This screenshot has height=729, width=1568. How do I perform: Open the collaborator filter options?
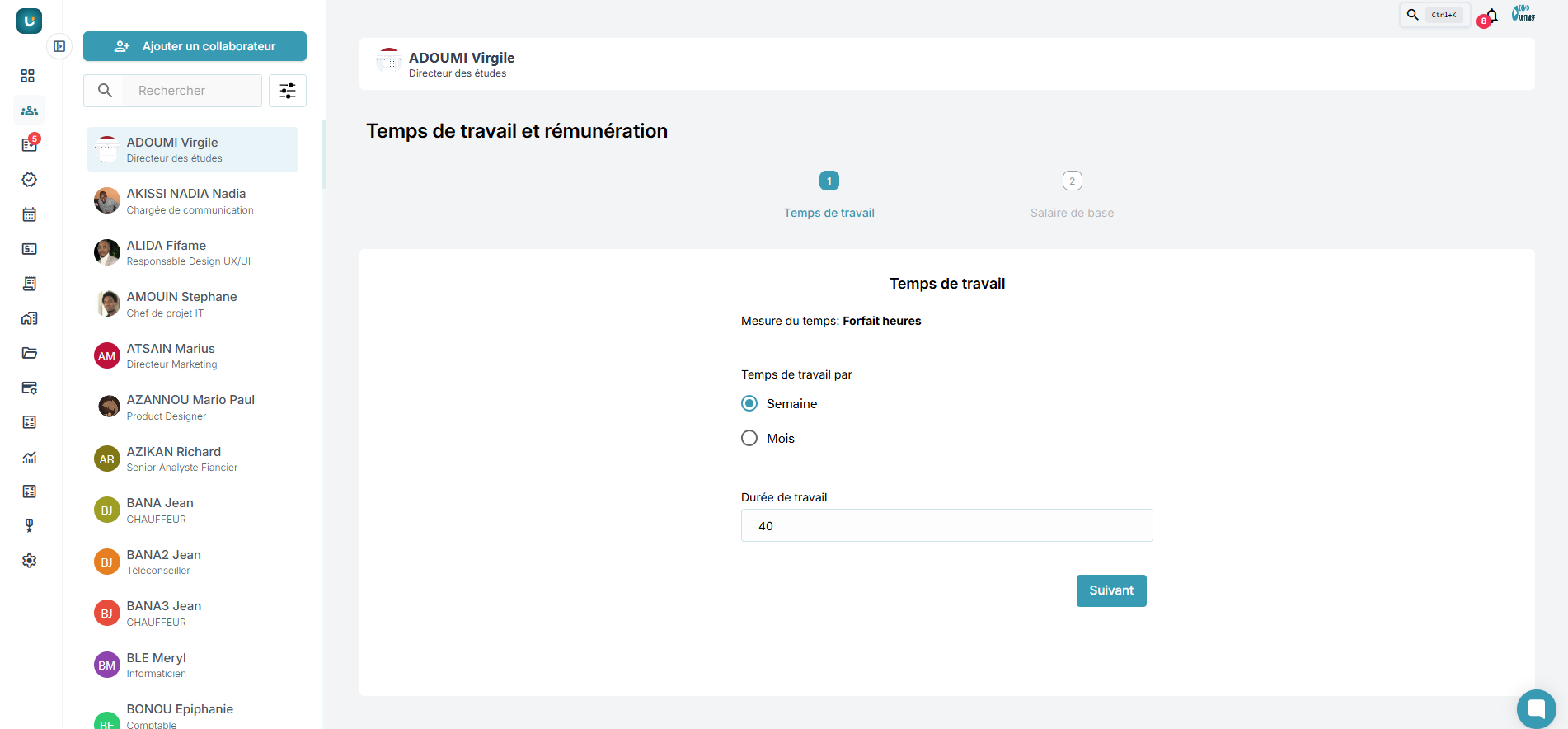(288, 91)
